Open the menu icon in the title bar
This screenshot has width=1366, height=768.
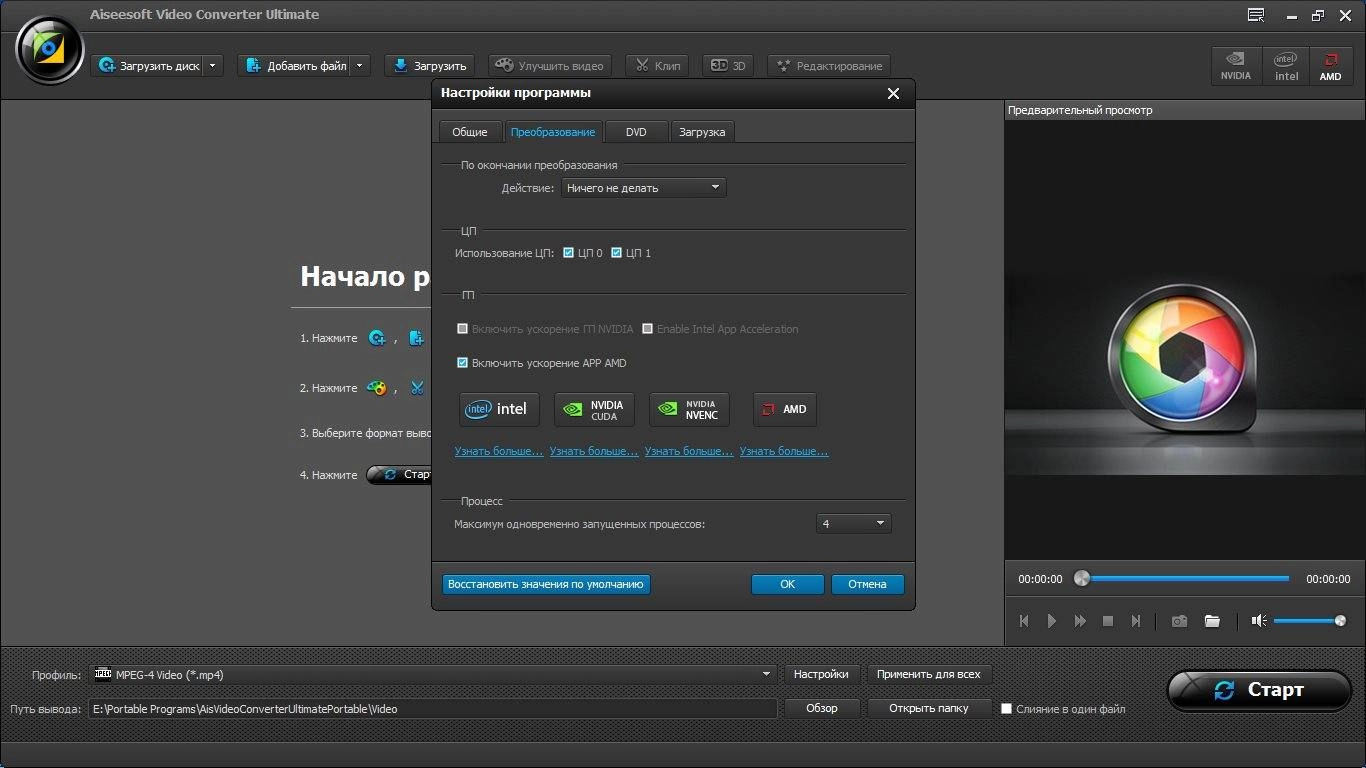point(1256,15)
